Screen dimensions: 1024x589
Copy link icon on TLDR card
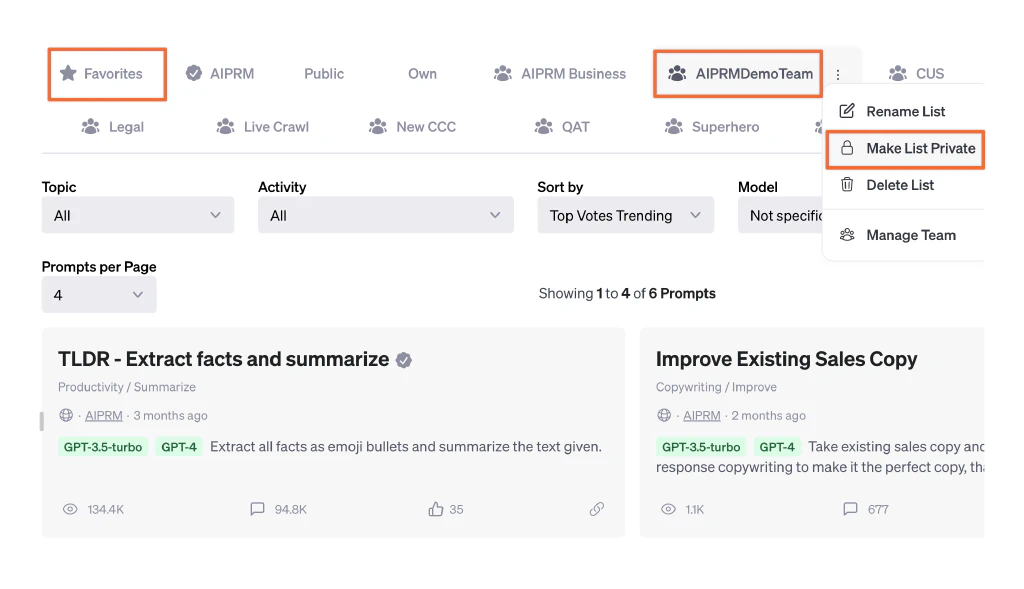coord(597,509)
